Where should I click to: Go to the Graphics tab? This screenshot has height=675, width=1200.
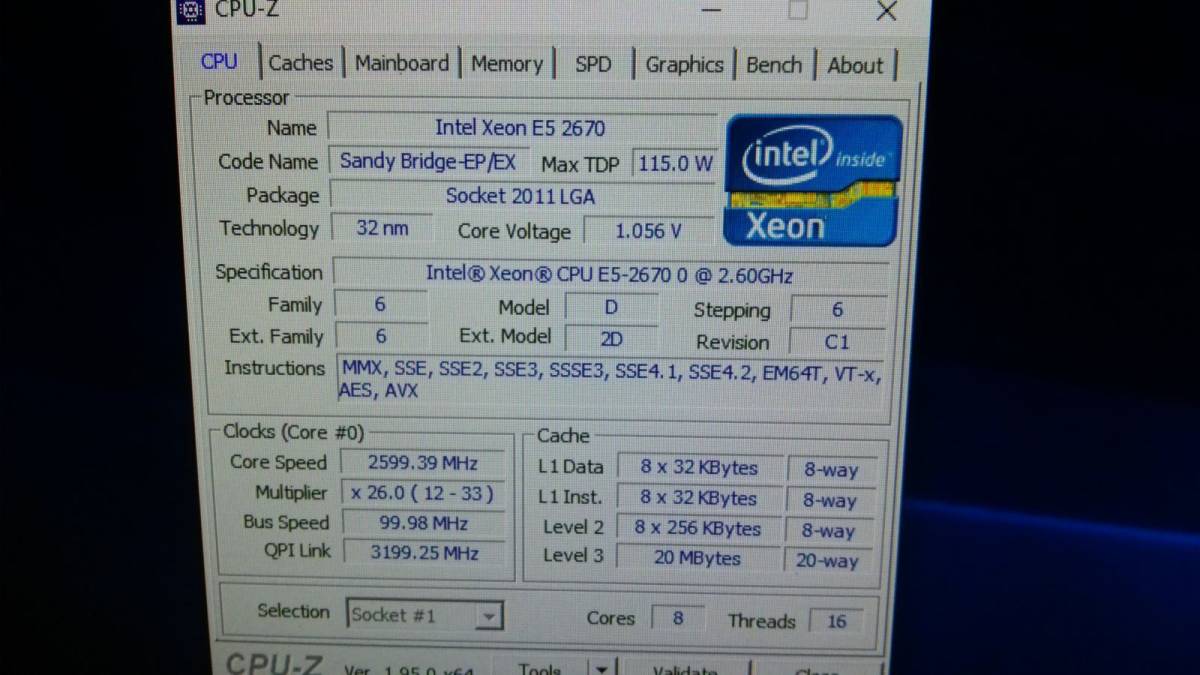[x=684, y=65]
